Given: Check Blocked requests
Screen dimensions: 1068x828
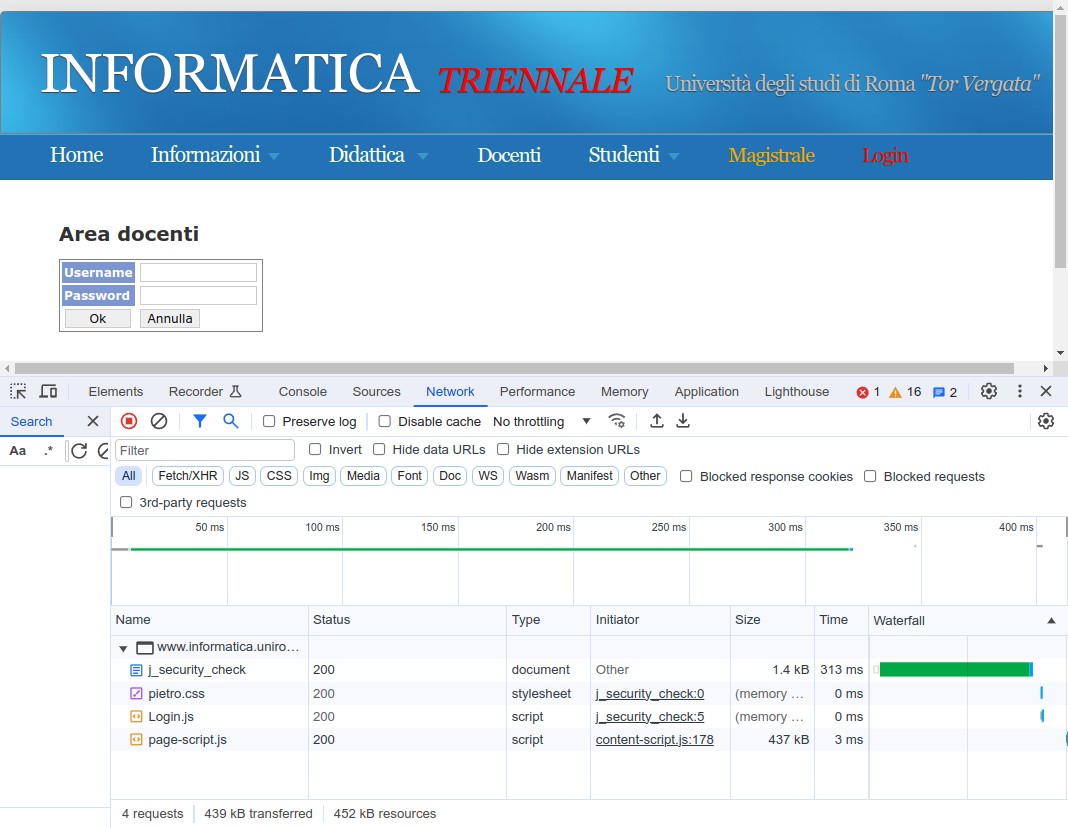Looking at the screenshot, I should tap(870, 477).
